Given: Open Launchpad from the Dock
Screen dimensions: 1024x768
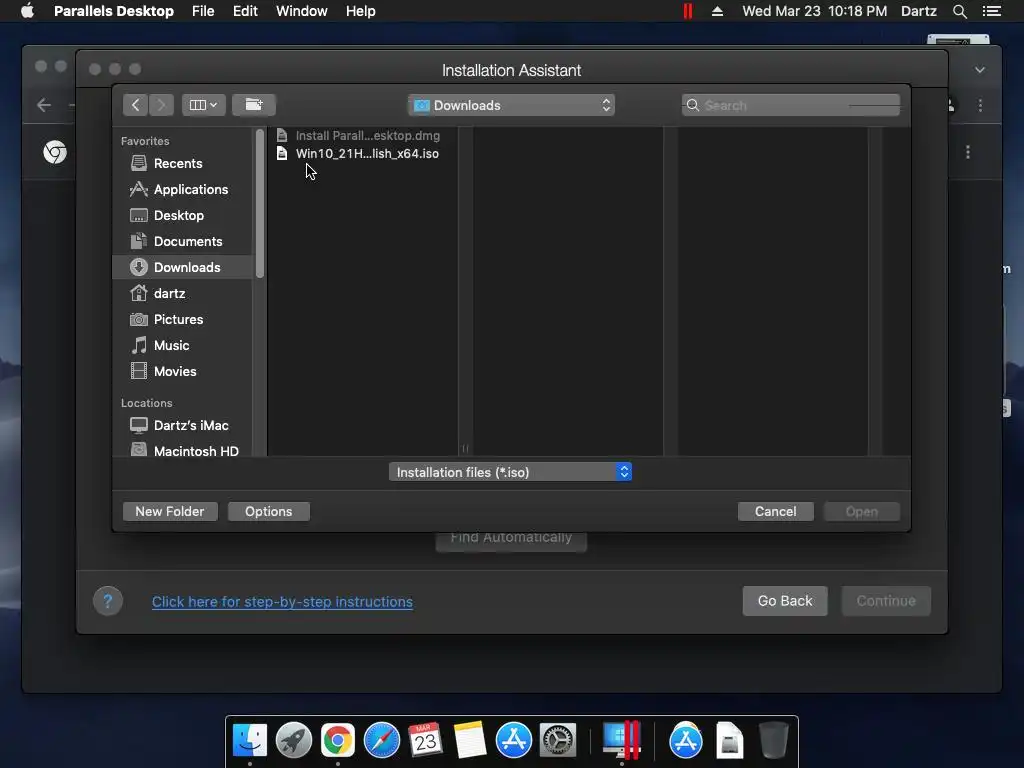Looking at the screenshot, I should click(x=294, y=741).
